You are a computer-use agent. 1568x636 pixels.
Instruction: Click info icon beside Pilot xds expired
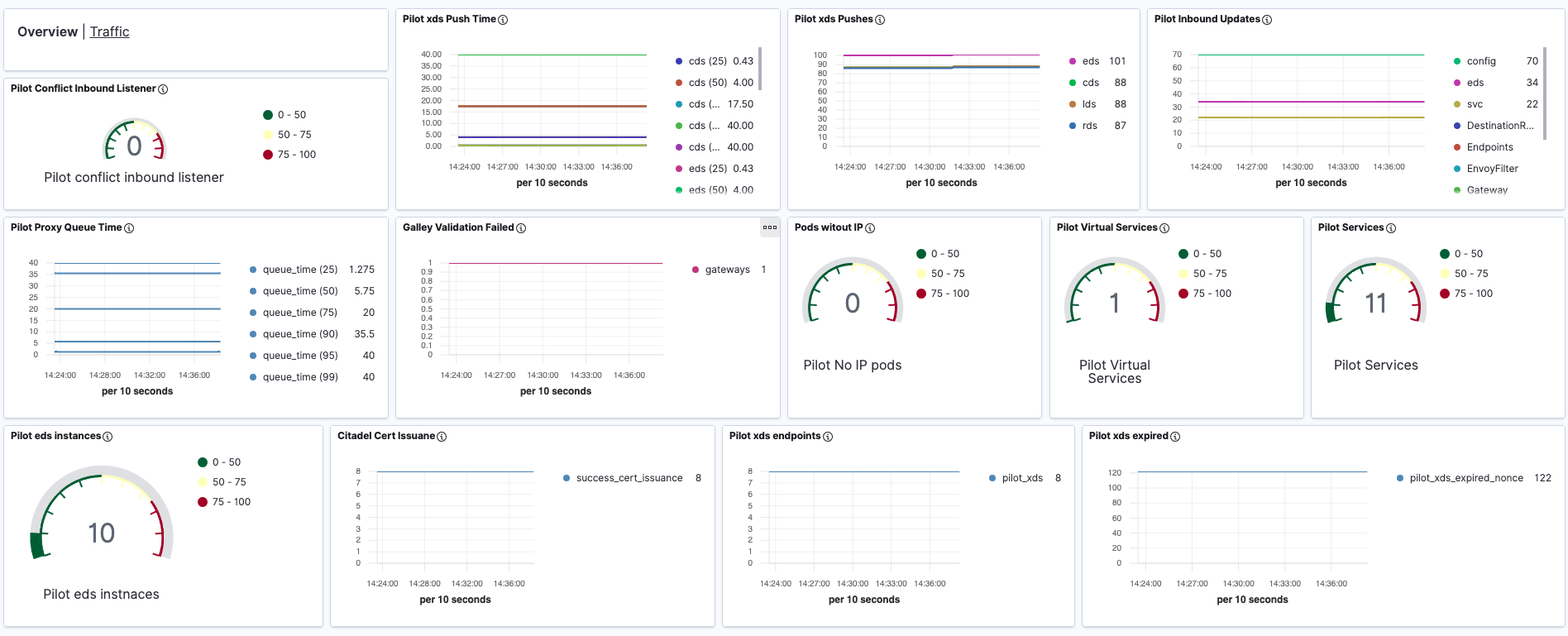pyautogui.click(x=1175, y=437)
